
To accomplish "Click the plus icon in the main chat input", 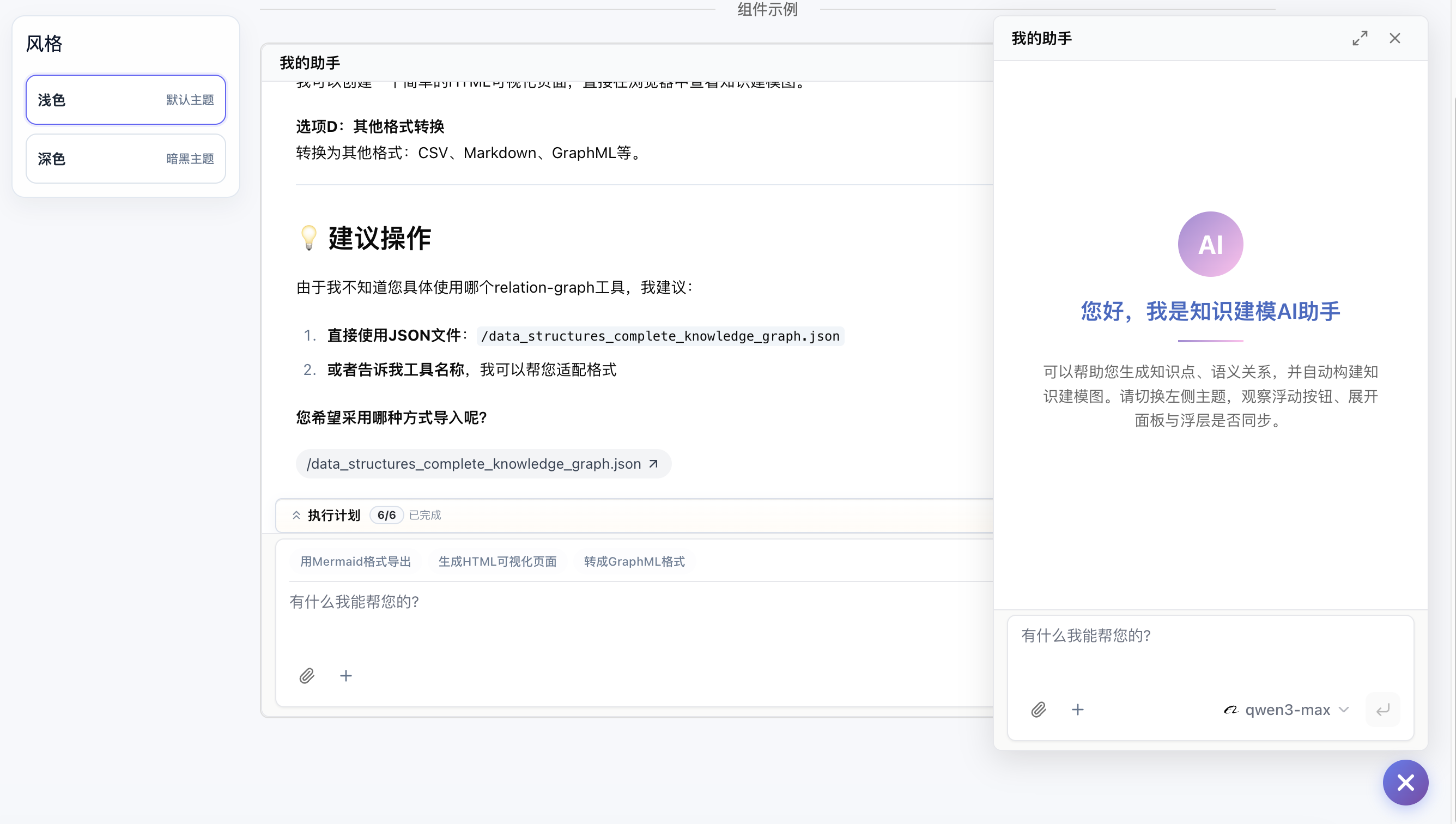I will [x=346, y=676].
